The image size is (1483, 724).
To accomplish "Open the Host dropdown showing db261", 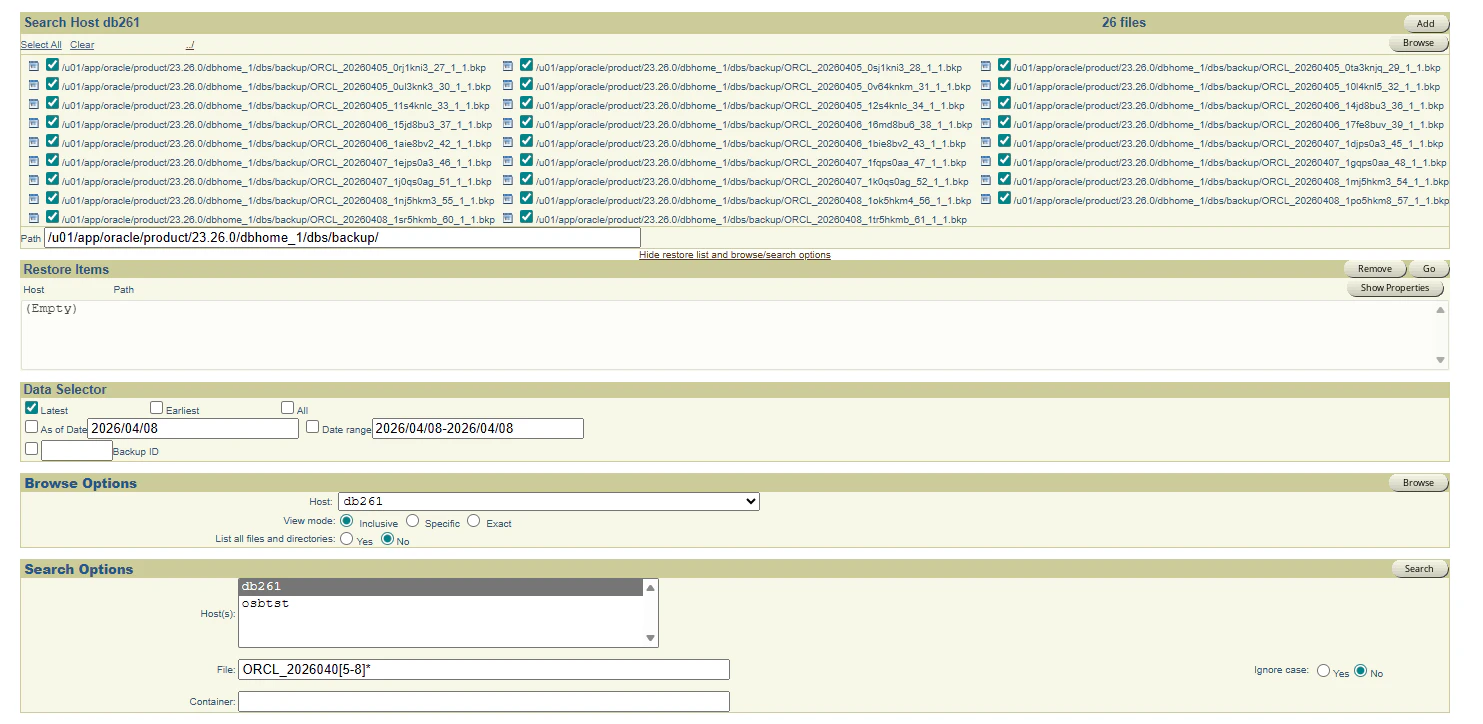I will [x=549, y=501].
